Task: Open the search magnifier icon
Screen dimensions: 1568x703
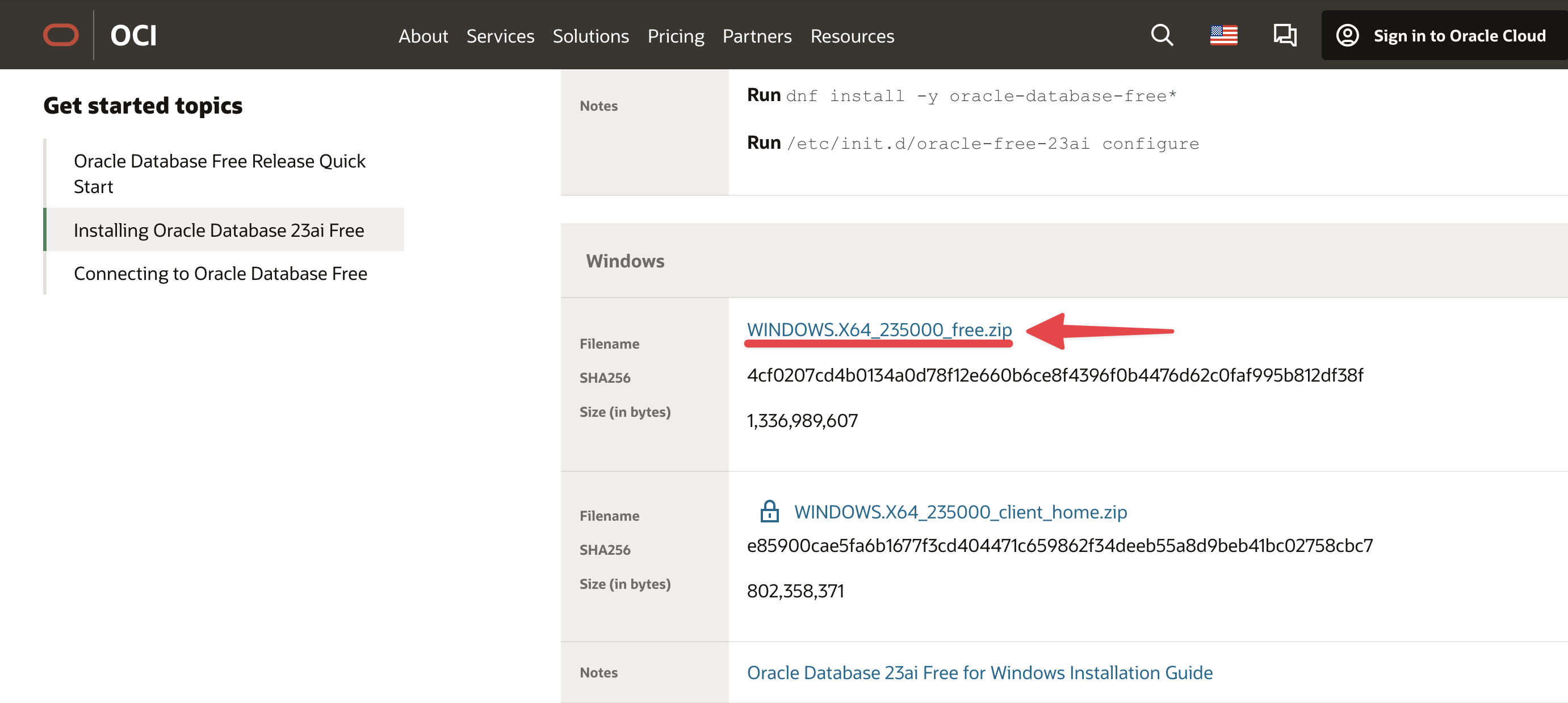Action: [x=1162, y=35]
